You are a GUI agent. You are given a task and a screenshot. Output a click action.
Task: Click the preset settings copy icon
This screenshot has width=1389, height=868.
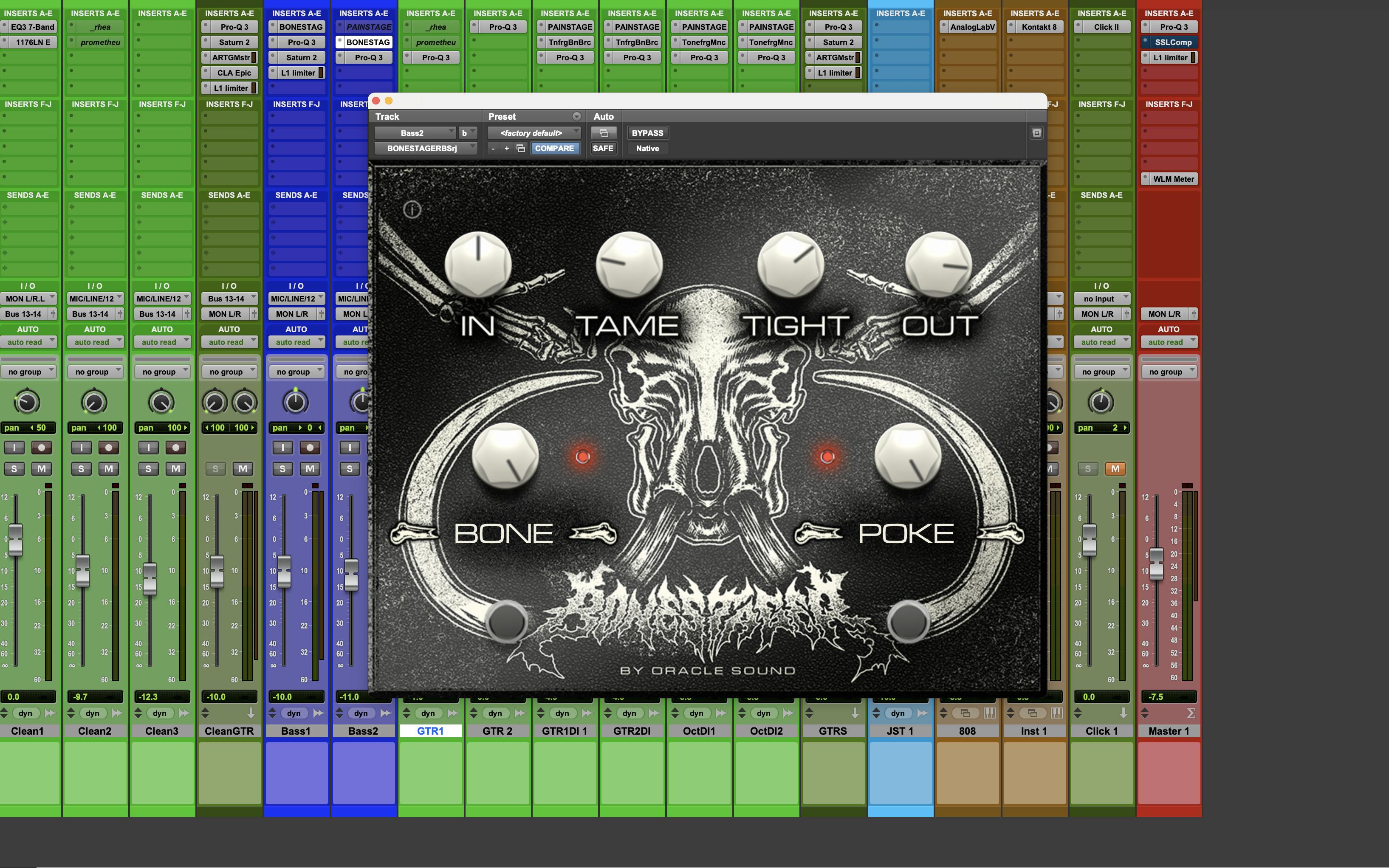tap(520, 148)
